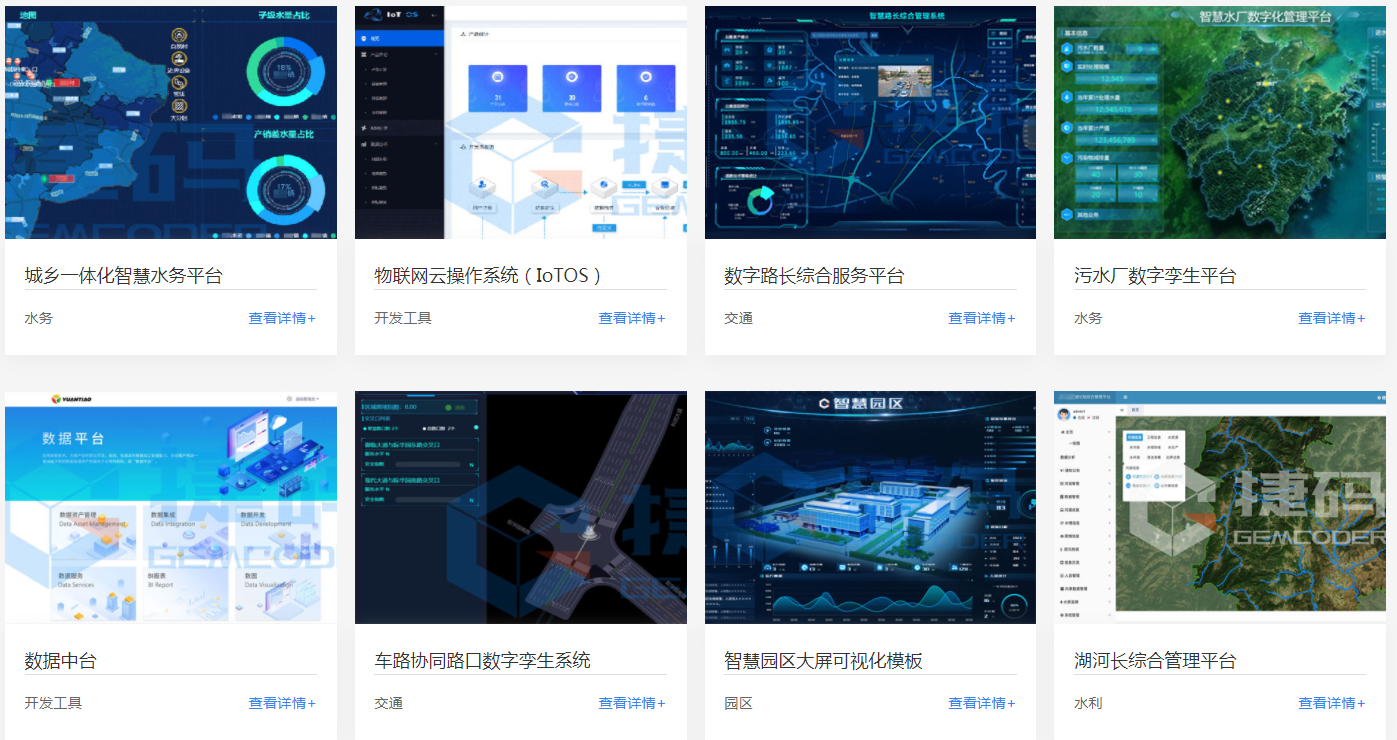Click the 数字路长综合服务平台 preview image
The width and height of the screenshot is (1397, 740).
(x=870, y=122)
